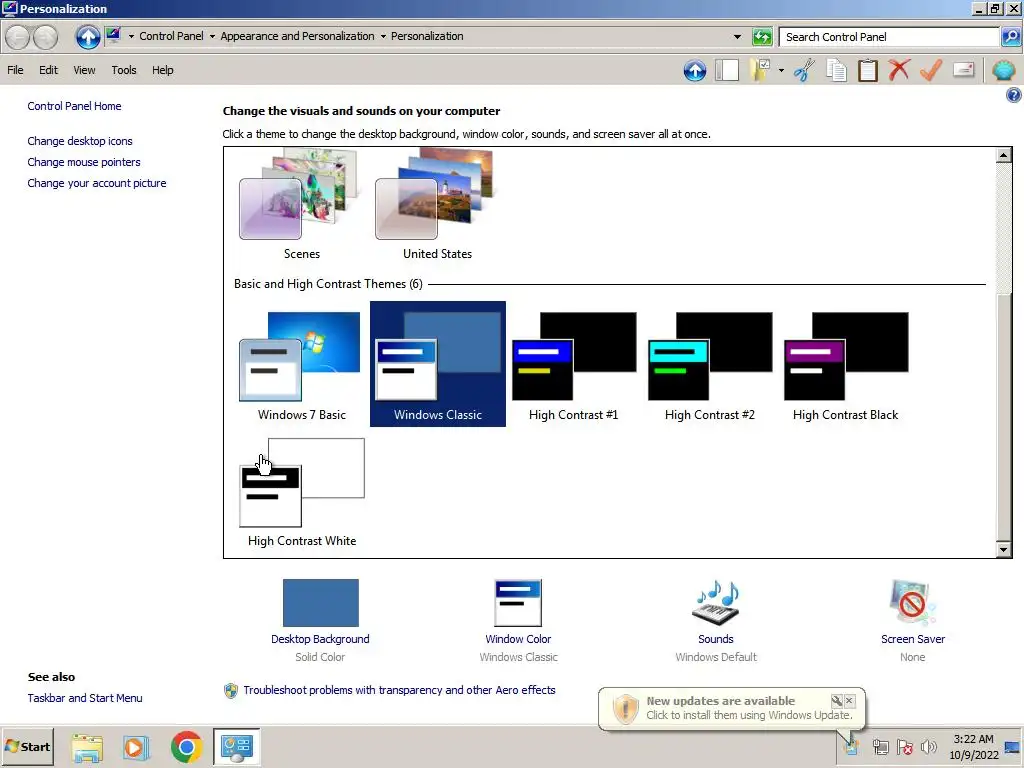
Task: Click the Forward navigation arrow
Action: [46, 37]
